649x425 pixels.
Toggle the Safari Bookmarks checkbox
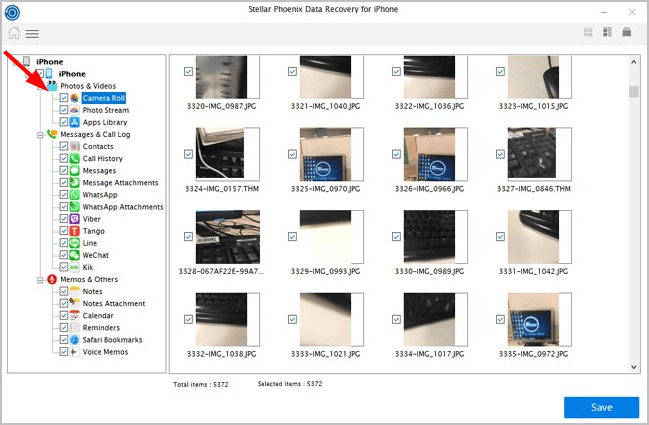click(64, 339)
